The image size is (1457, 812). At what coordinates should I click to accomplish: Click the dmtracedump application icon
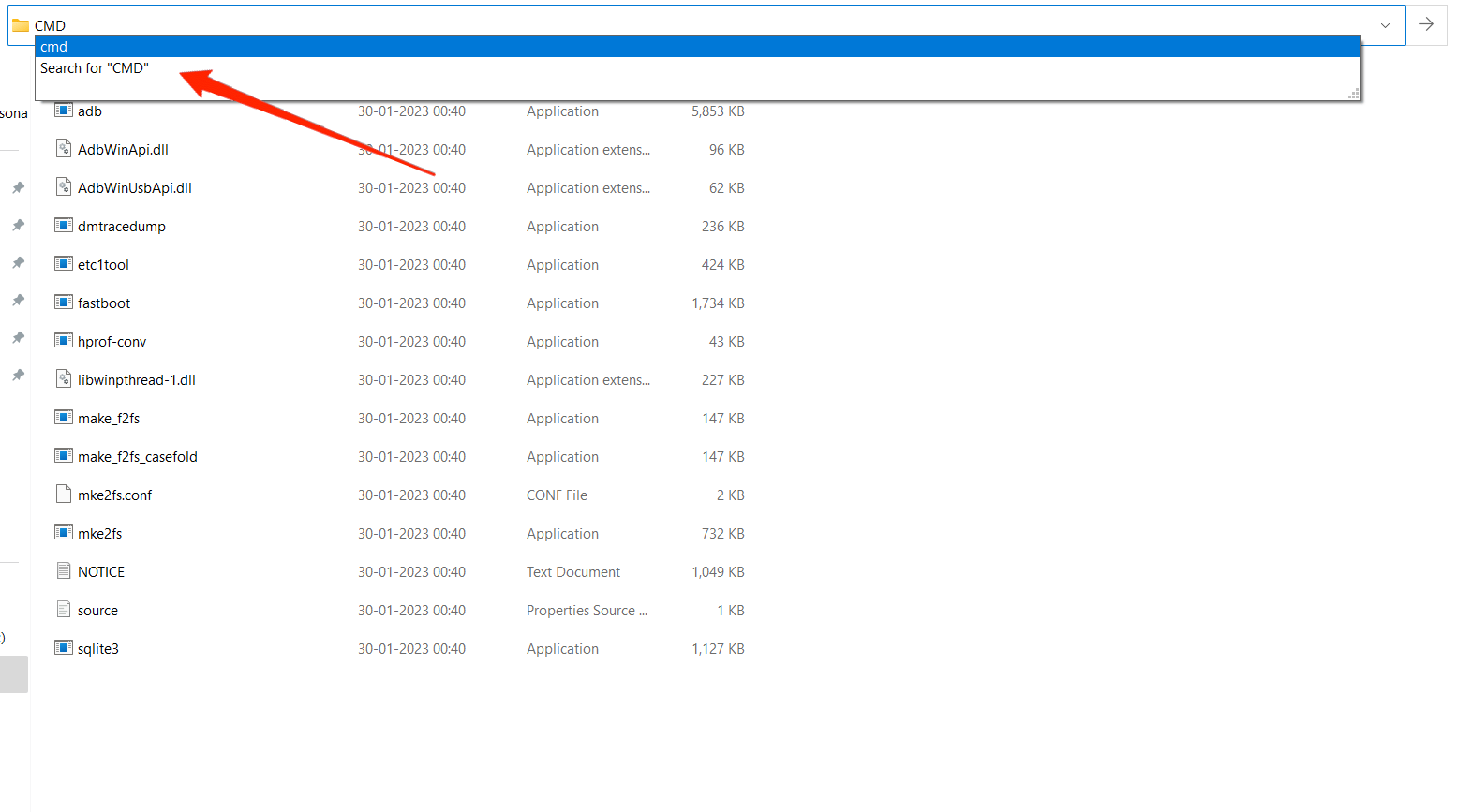[x=64, y=226]
